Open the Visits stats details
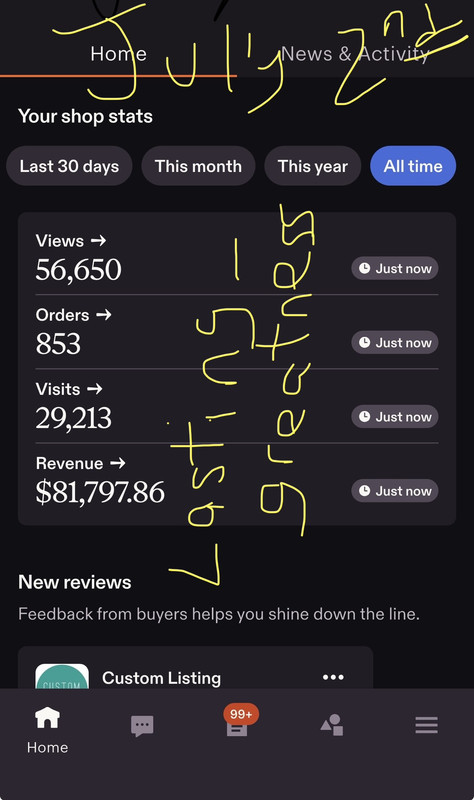474x800 pixels. click(73, 406)
